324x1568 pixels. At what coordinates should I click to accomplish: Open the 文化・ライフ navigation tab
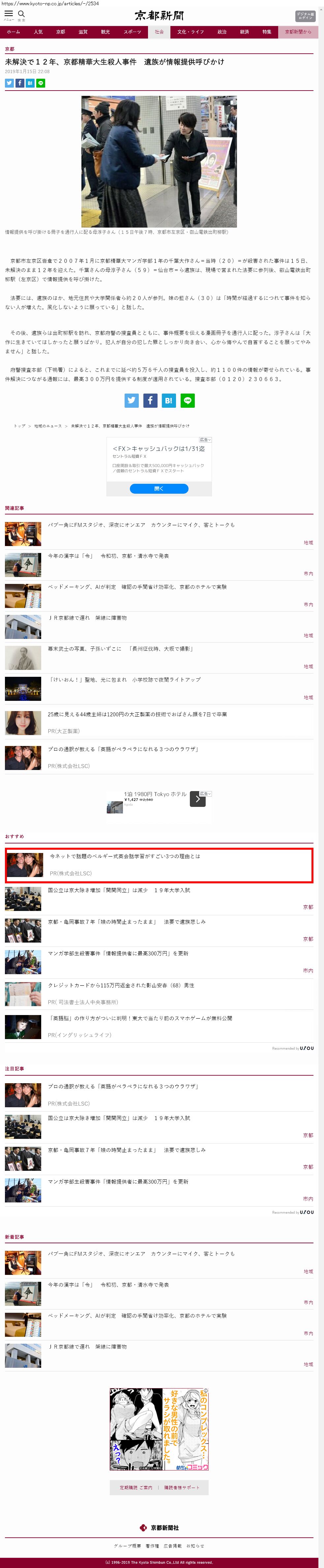[x=191, y=32]
